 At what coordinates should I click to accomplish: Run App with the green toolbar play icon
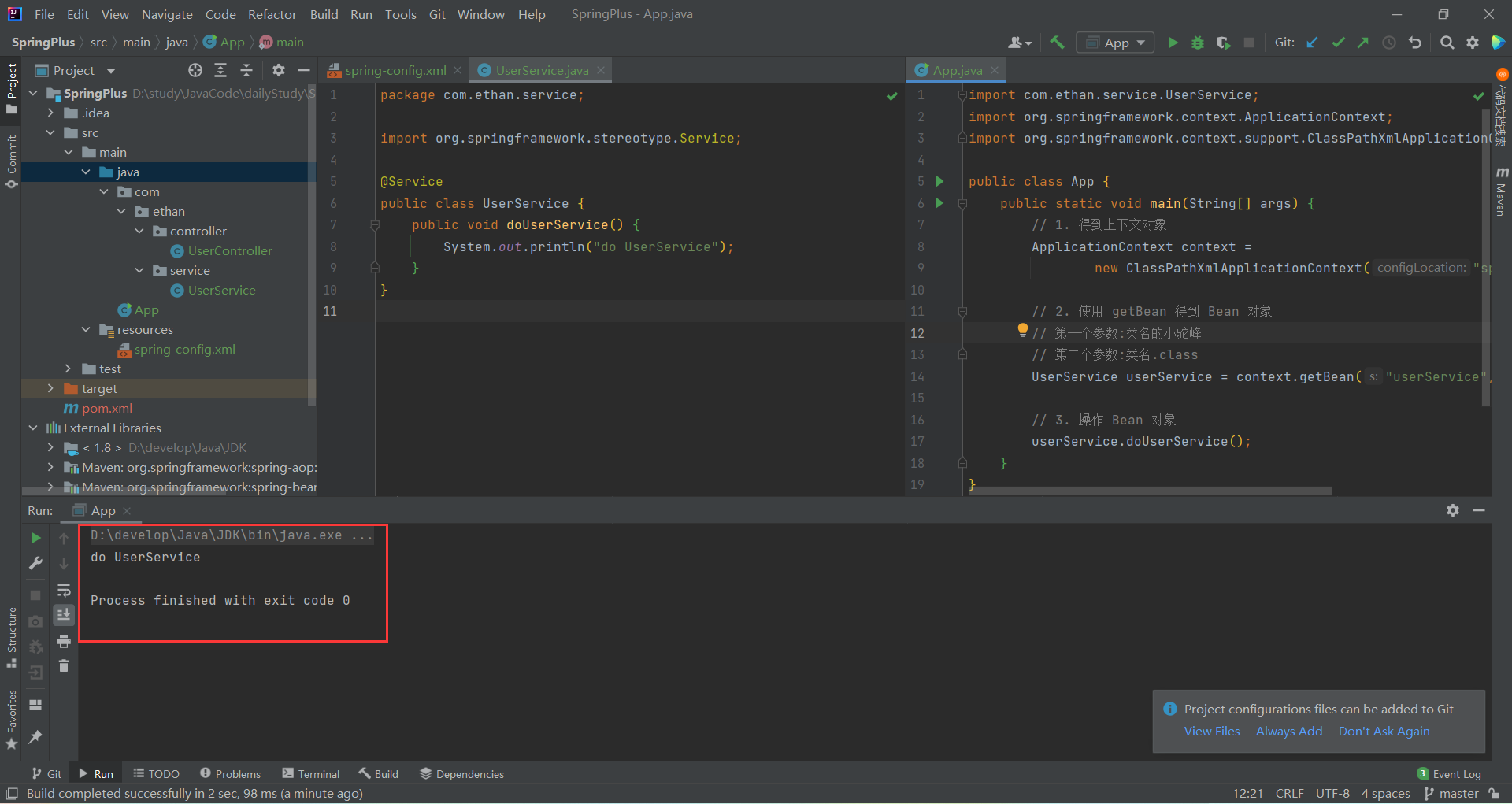coord(1173,43)
